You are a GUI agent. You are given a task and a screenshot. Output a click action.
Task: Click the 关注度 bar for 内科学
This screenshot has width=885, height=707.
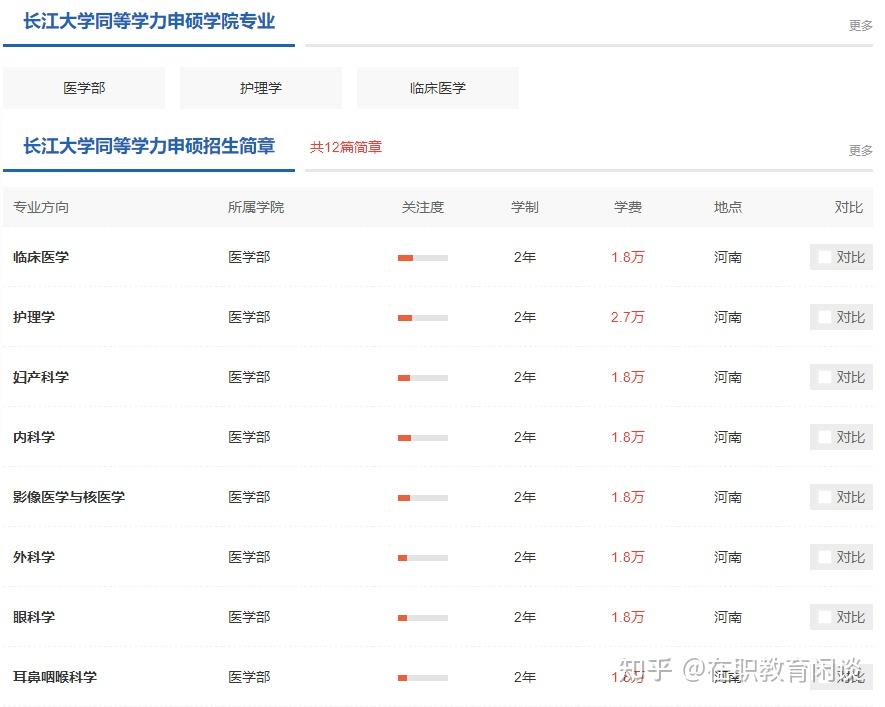(423, 438)
